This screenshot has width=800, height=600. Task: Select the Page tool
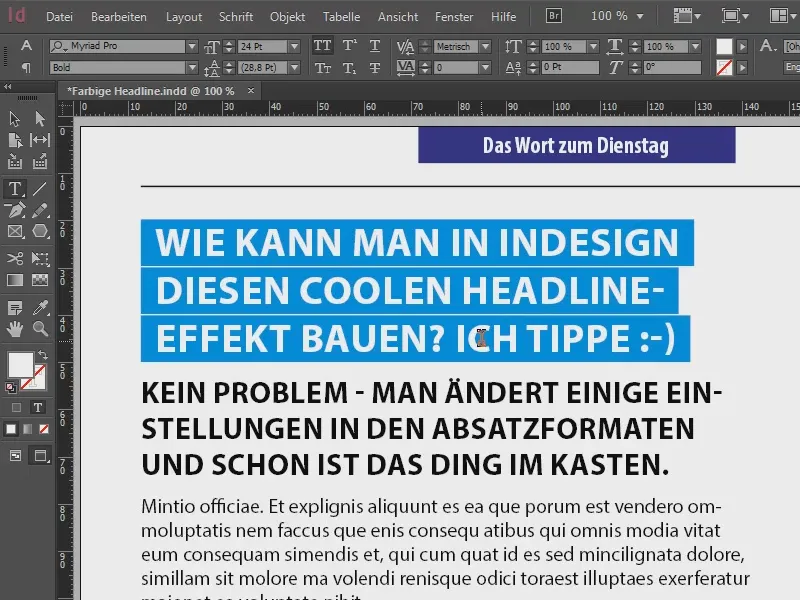tap(14, 140)
